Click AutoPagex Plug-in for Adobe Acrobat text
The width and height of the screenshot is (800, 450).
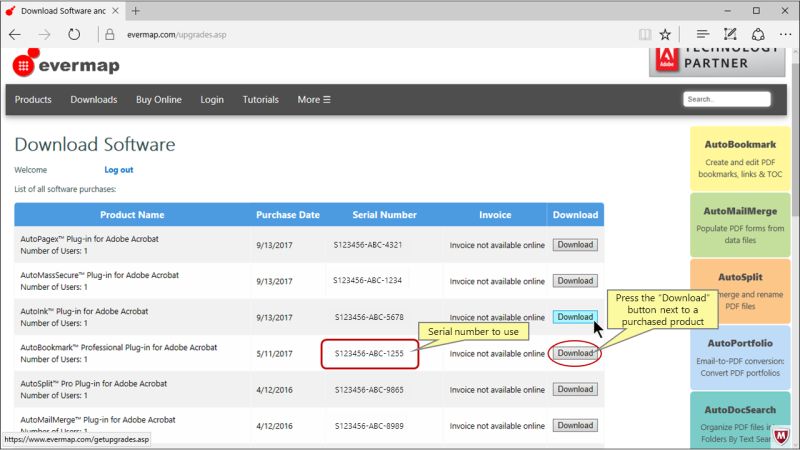pos(89,239)
